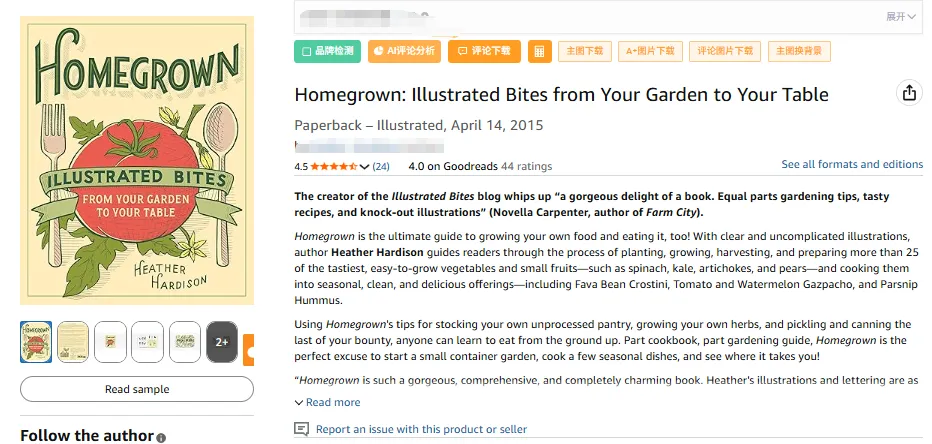
Task: Click the 评论图片下载 review image download
Action: (x=725, y=51)
